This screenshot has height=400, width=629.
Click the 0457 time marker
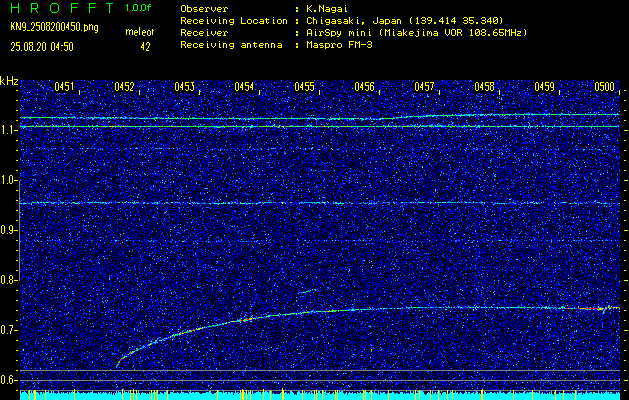pos(424,87)
